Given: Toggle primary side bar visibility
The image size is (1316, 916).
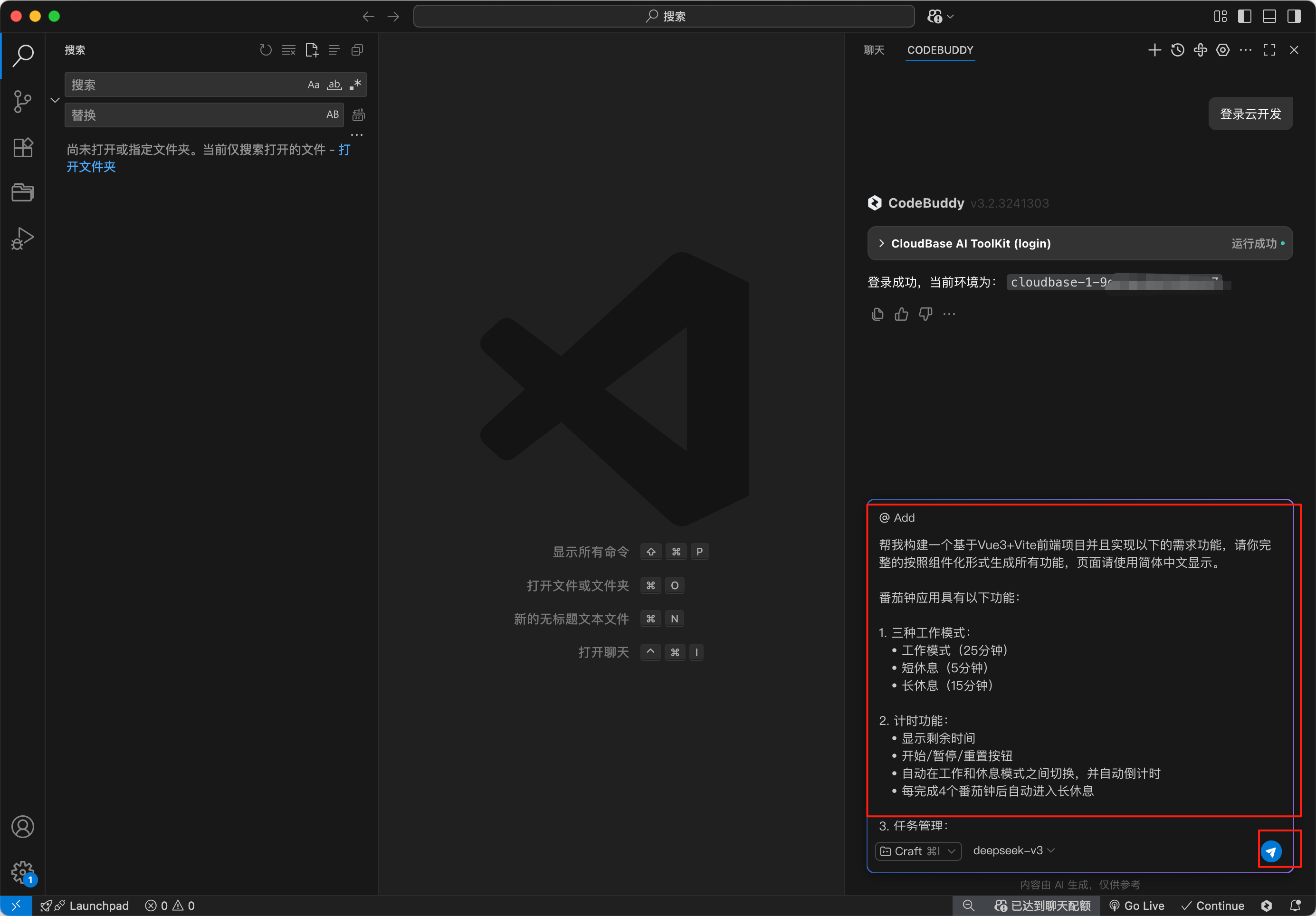Looking at the screenshot, I should 1244,17.
